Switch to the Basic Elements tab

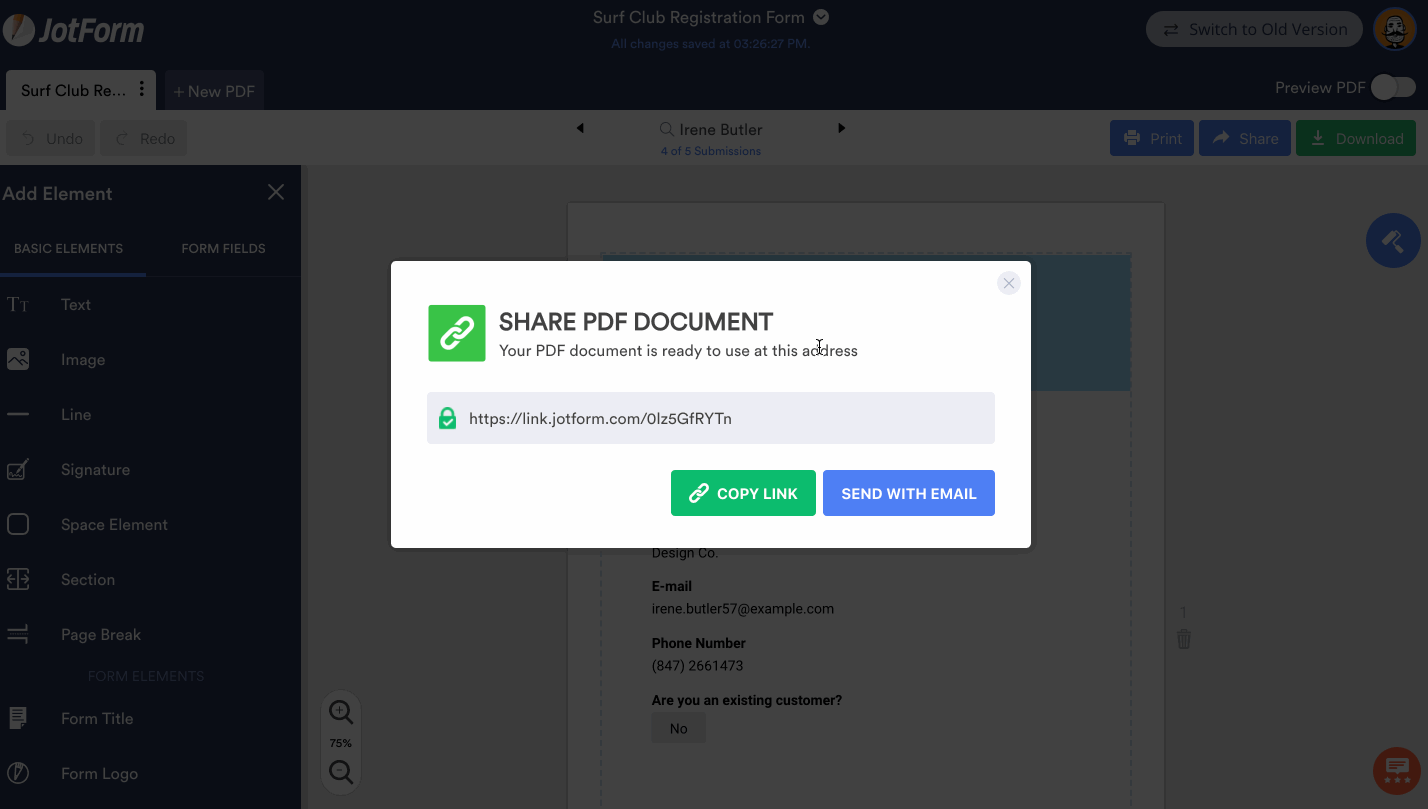[68, 249]
